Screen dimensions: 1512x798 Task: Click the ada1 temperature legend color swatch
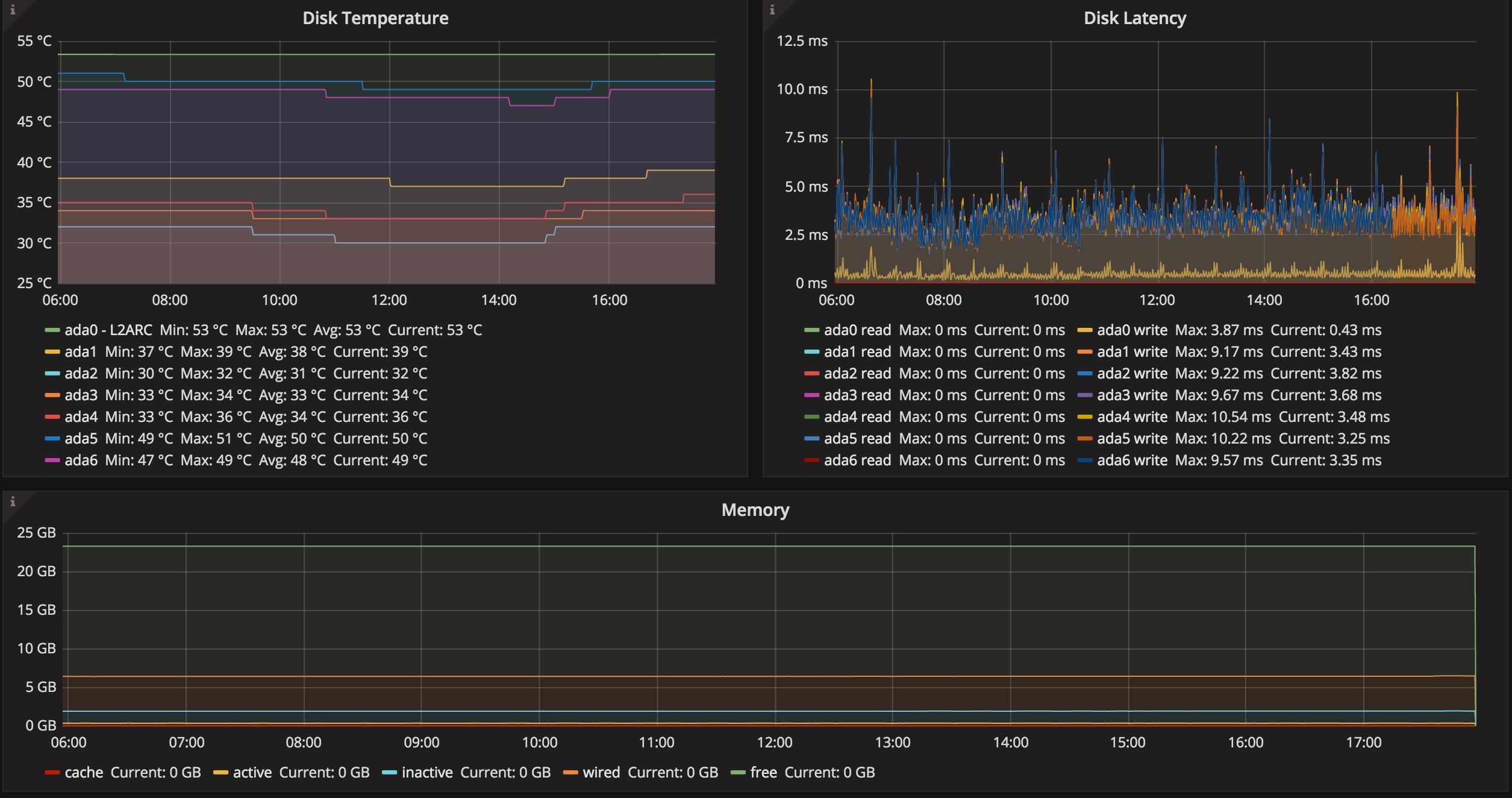pos(52,352)
